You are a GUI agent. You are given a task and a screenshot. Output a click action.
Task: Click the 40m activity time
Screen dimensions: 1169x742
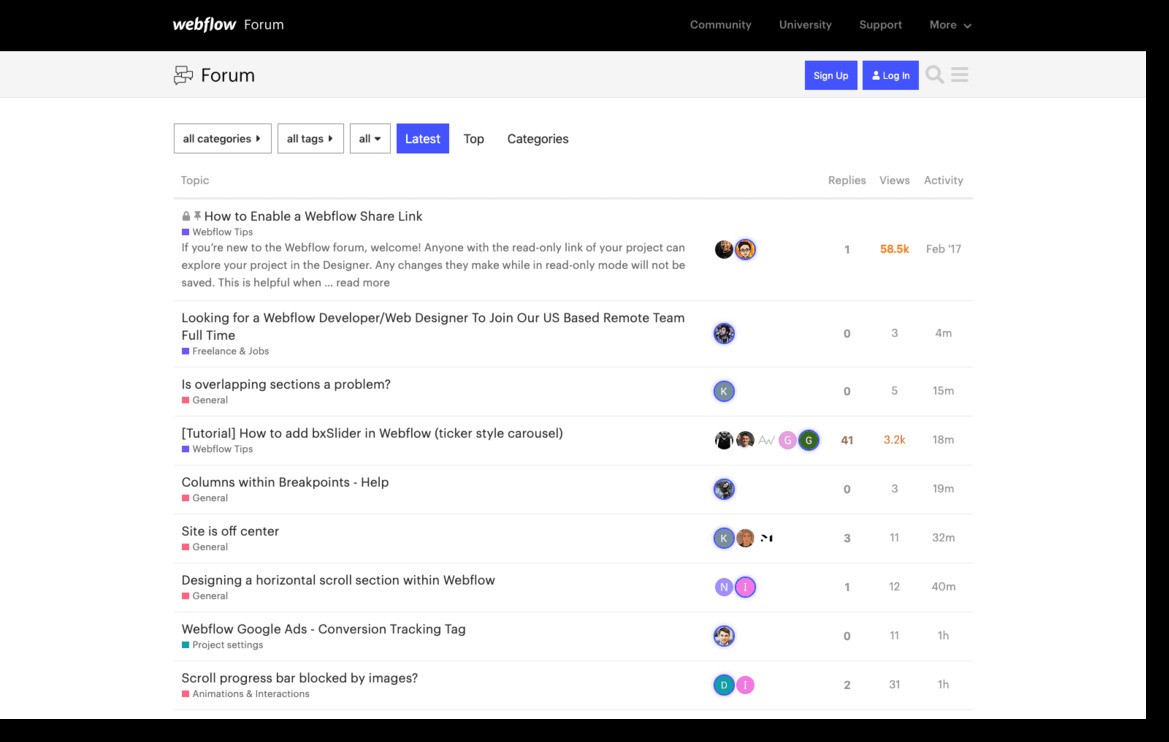click(943, 587)
